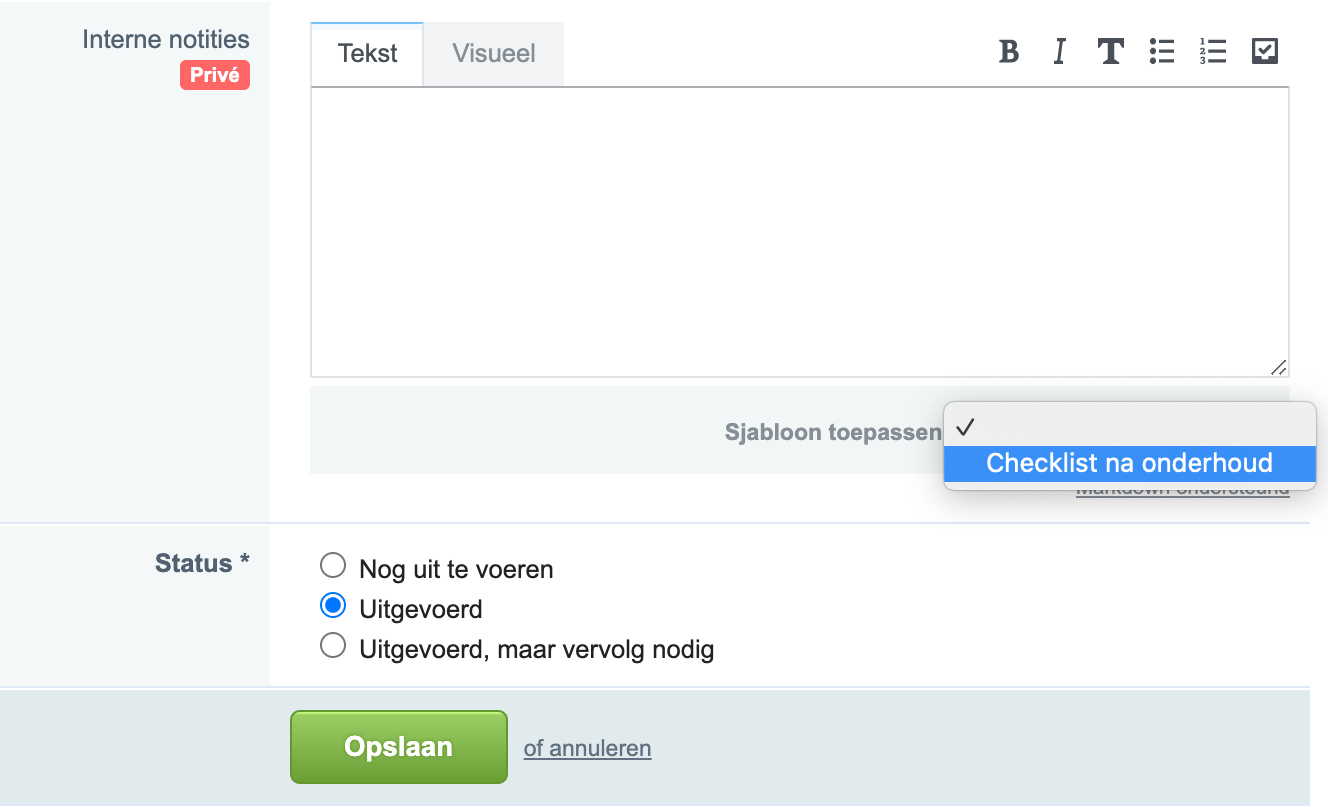Click the Privé badge next to Interne notities

point(214,74)
